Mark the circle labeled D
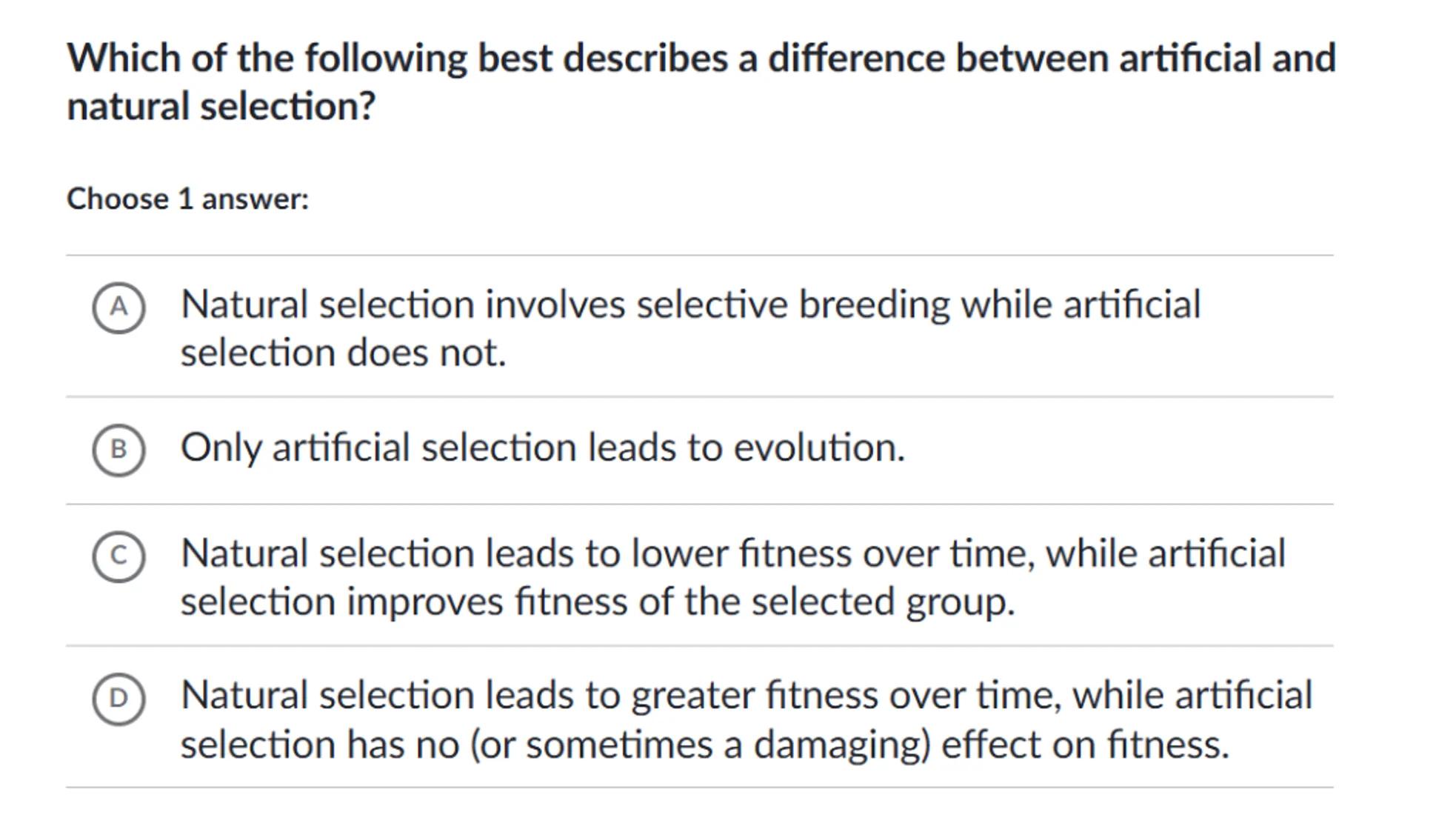Screen dimensions: 1456x832 [x=118, y=699]
